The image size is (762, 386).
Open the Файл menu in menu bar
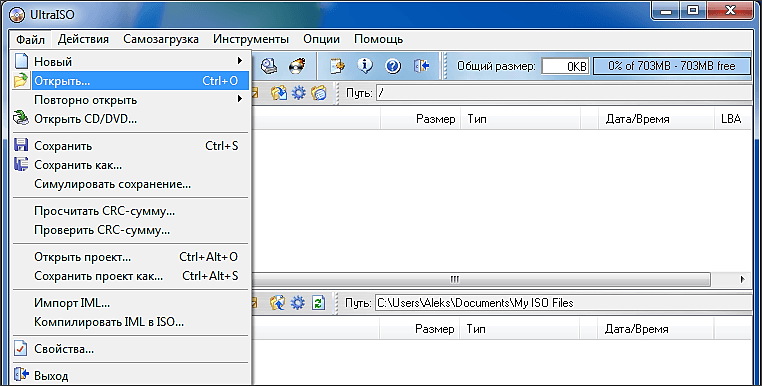tap(30, 39)
